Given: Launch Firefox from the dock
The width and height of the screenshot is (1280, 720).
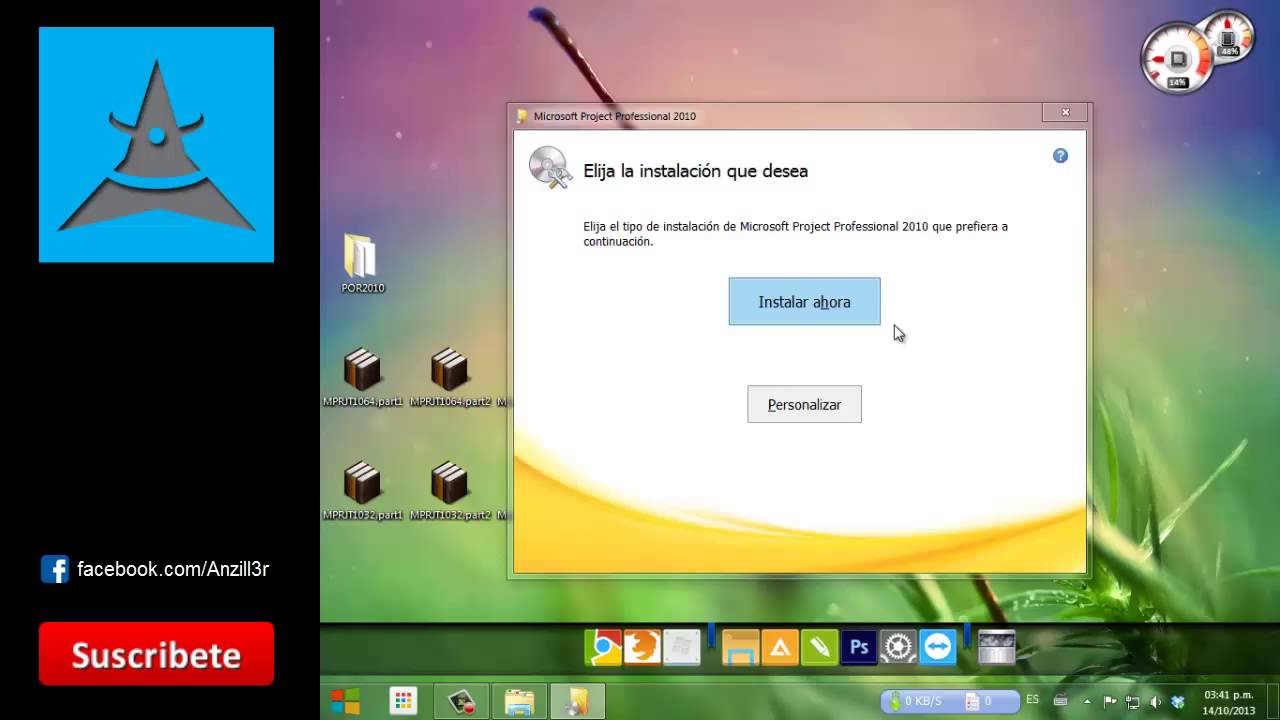Looking at the screenshot, I should tap(642, 648).
